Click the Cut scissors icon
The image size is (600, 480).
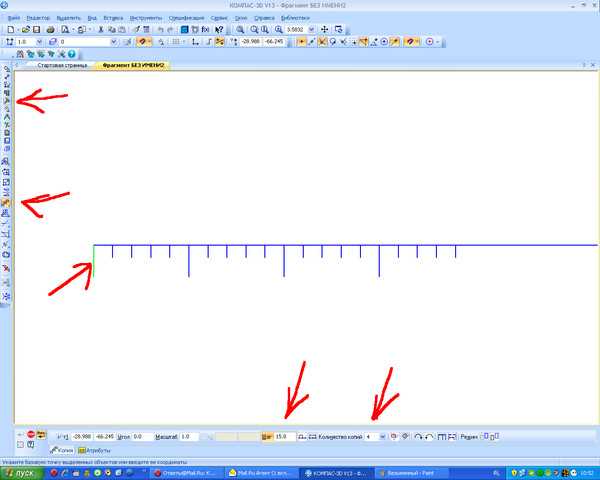(101, 29)
